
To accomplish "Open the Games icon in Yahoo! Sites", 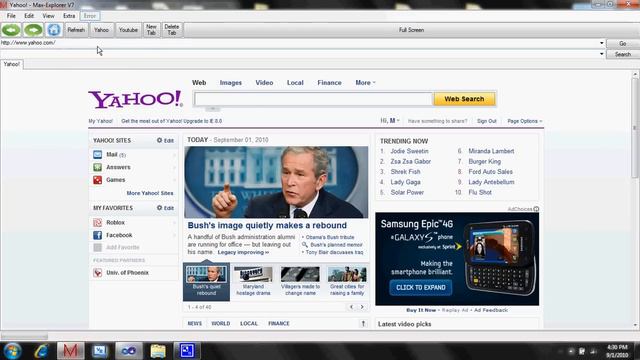I will point(98,180).
